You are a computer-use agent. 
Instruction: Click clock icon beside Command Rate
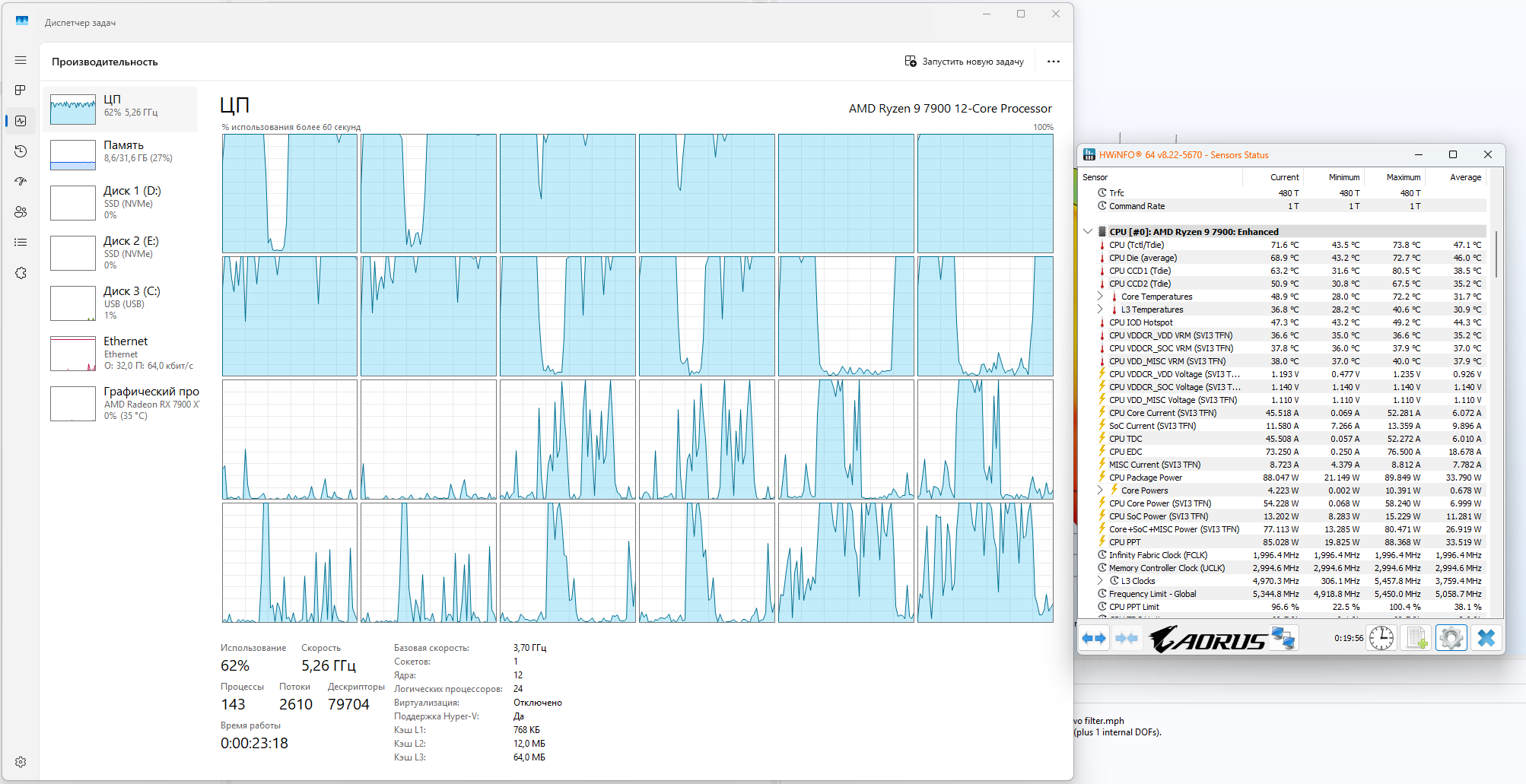pyautogui.click(x=1102, y=206)
